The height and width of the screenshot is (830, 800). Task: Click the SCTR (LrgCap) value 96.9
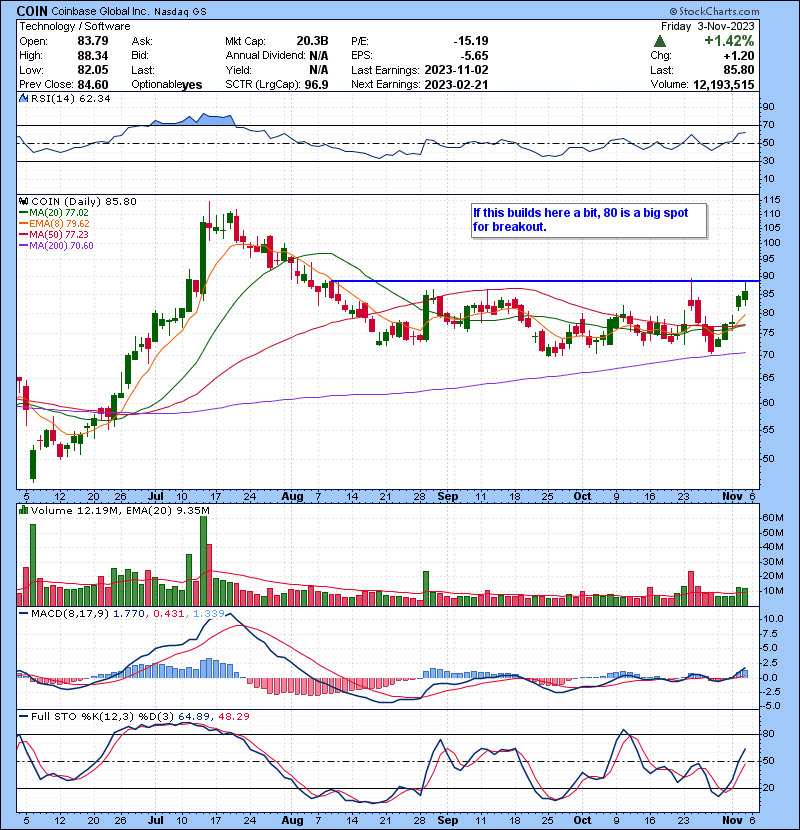pyautogui.click(x=317, y=85)
